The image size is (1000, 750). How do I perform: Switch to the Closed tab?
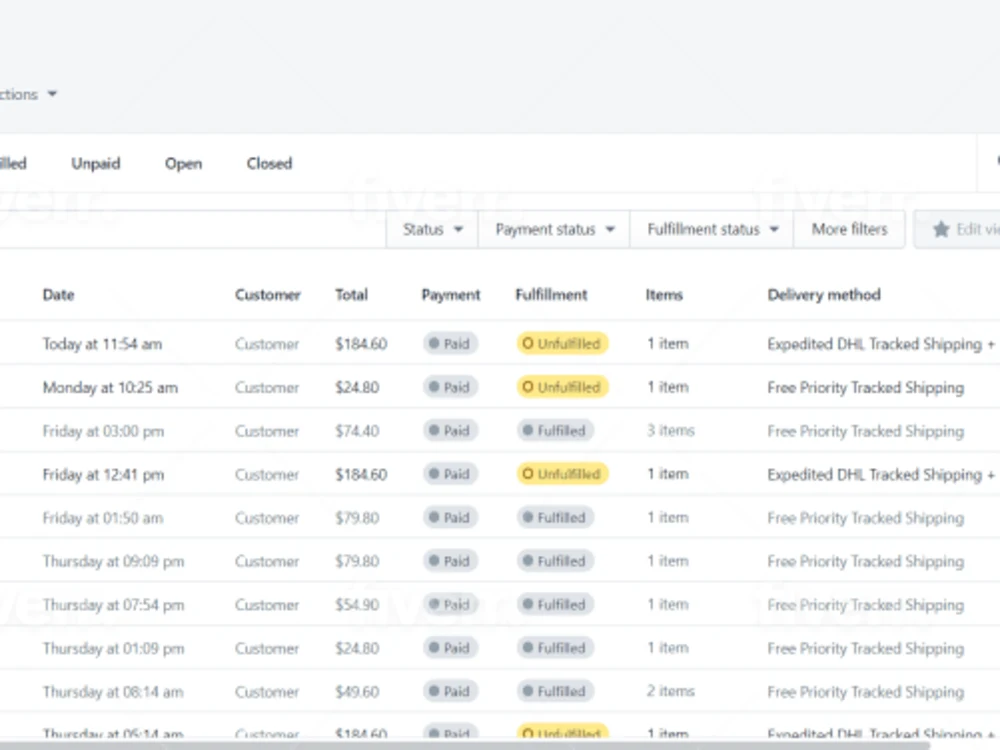[x=269, y=164]
